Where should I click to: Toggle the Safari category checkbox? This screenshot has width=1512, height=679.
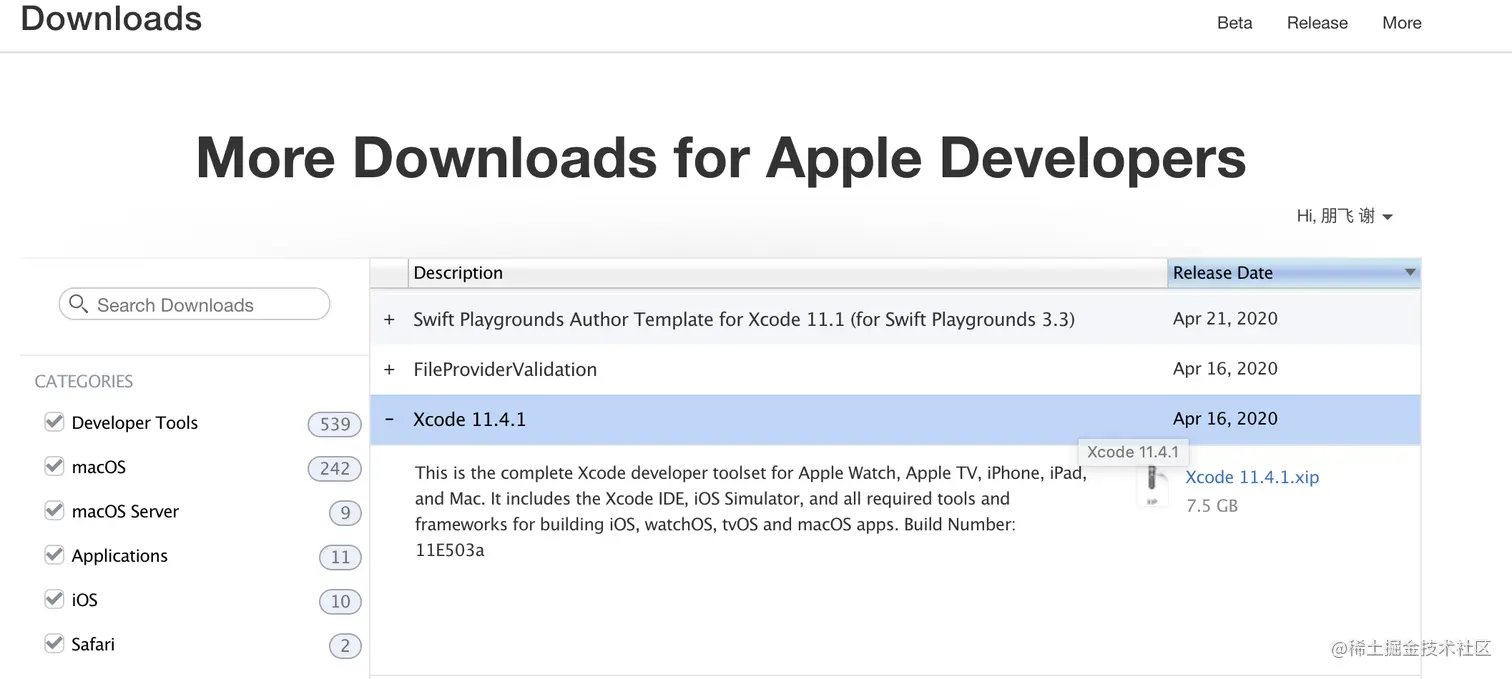click(x=54, y=643)
